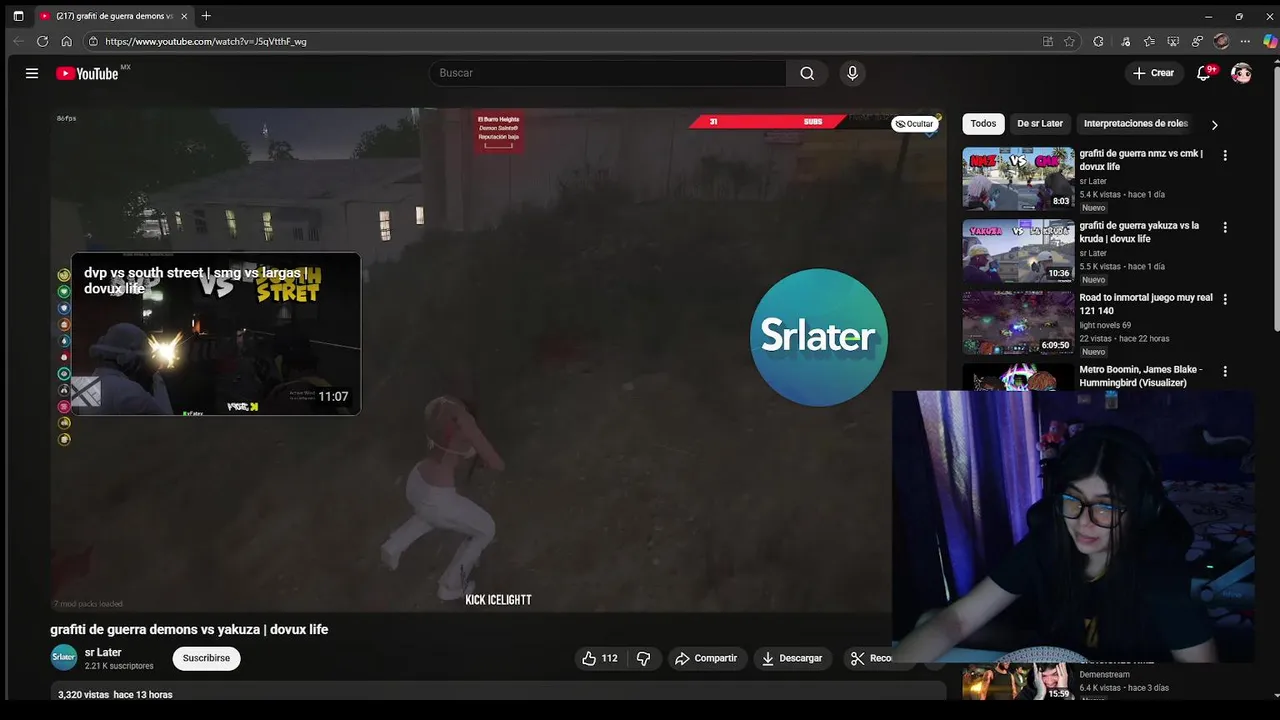
Task: View site information lock icon
Action: click(93, 41)
